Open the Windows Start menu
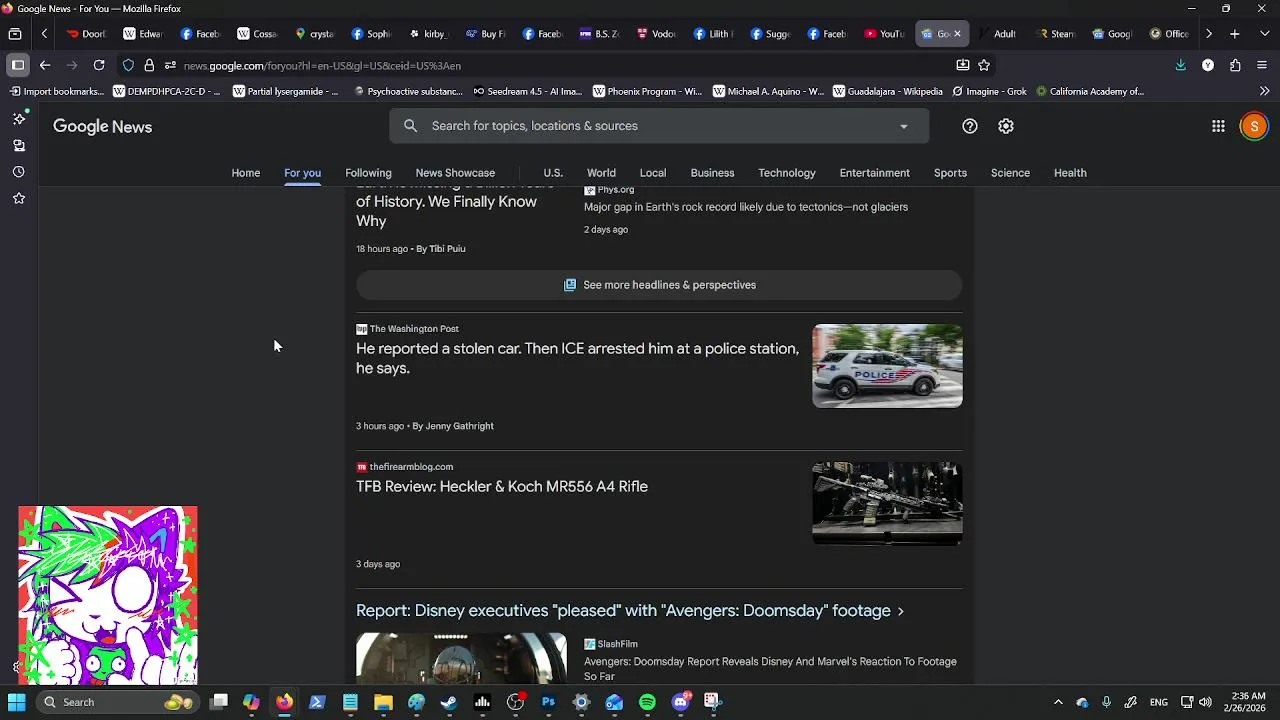 tap(17, 702)
